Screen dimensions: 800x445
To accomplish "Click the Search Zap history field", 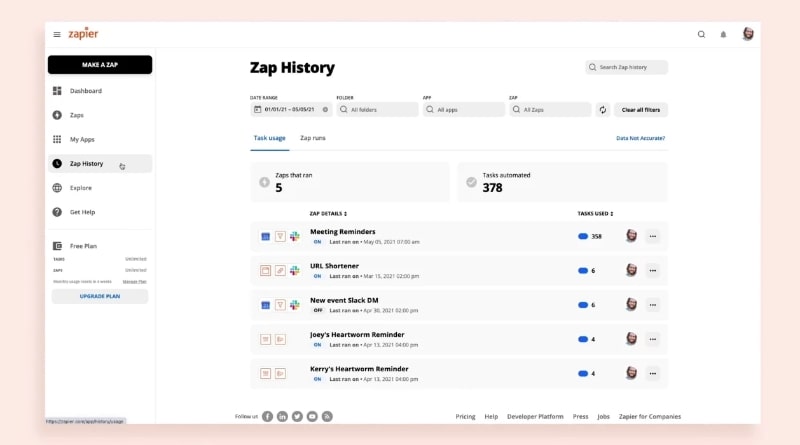I will click(x=627, y=67).
